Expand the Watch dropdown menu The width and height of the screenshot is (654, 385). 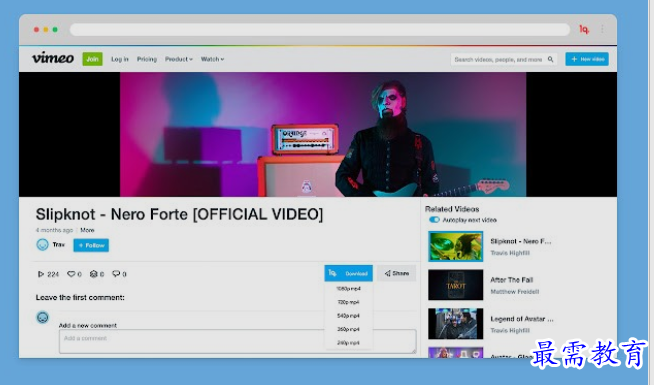(212, 59)
